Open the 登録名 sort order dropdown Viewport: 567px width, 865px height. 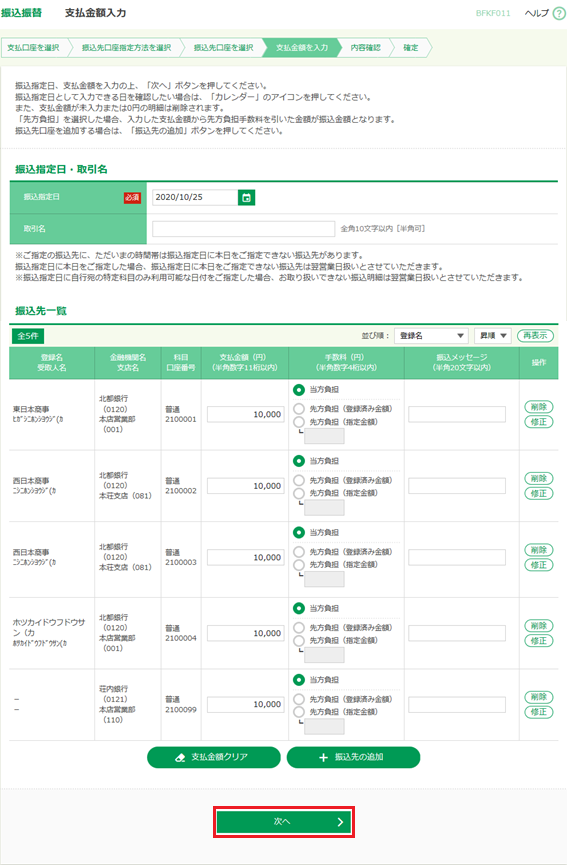[x=431, y=335]
